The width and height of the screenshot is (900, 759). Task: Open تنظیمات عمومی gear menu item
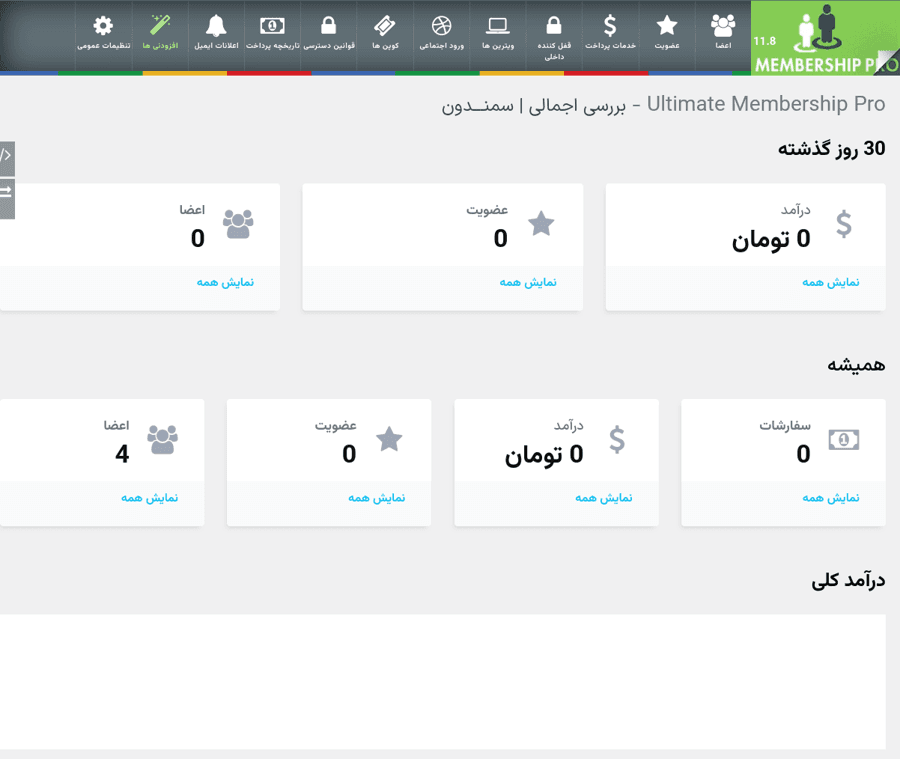104,33
